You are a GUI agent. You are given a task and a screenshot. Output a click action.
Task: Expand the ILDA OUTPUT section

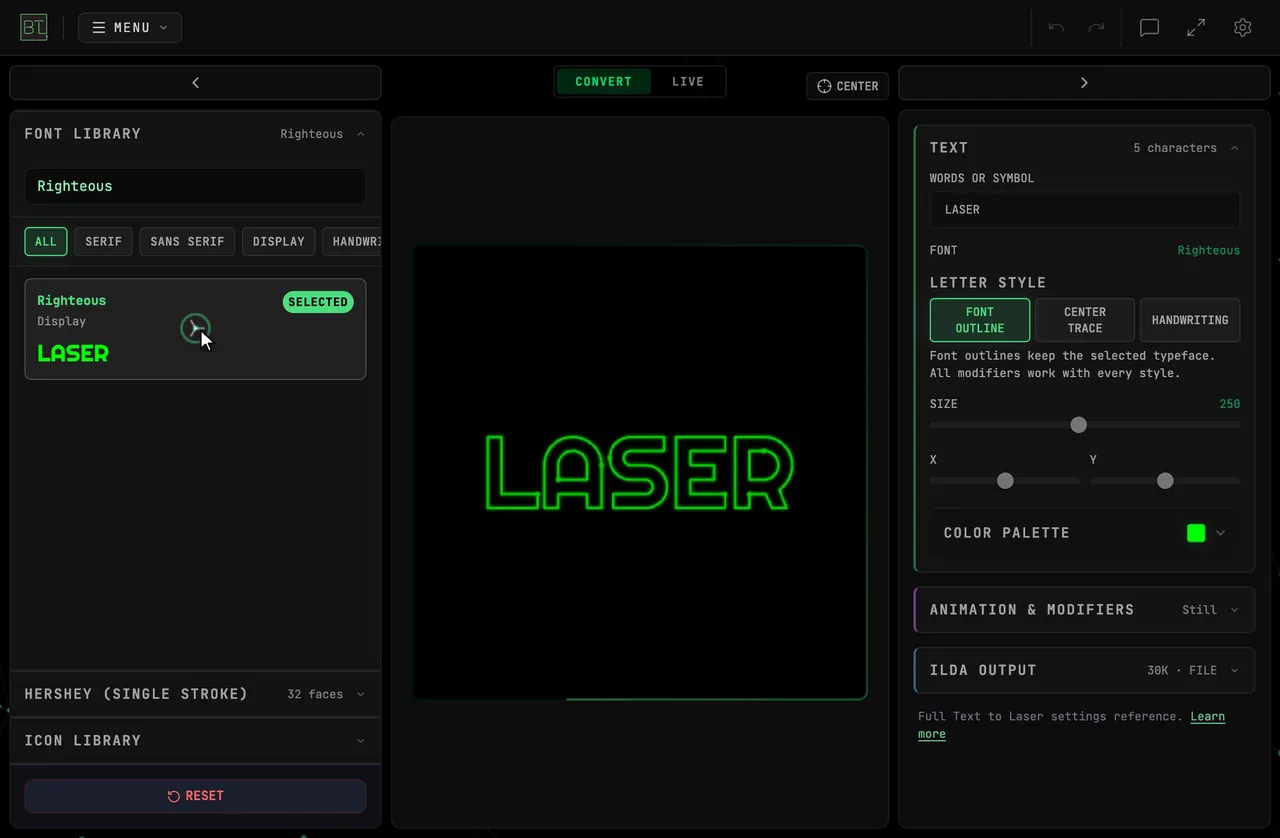[x=1084, y=671]
